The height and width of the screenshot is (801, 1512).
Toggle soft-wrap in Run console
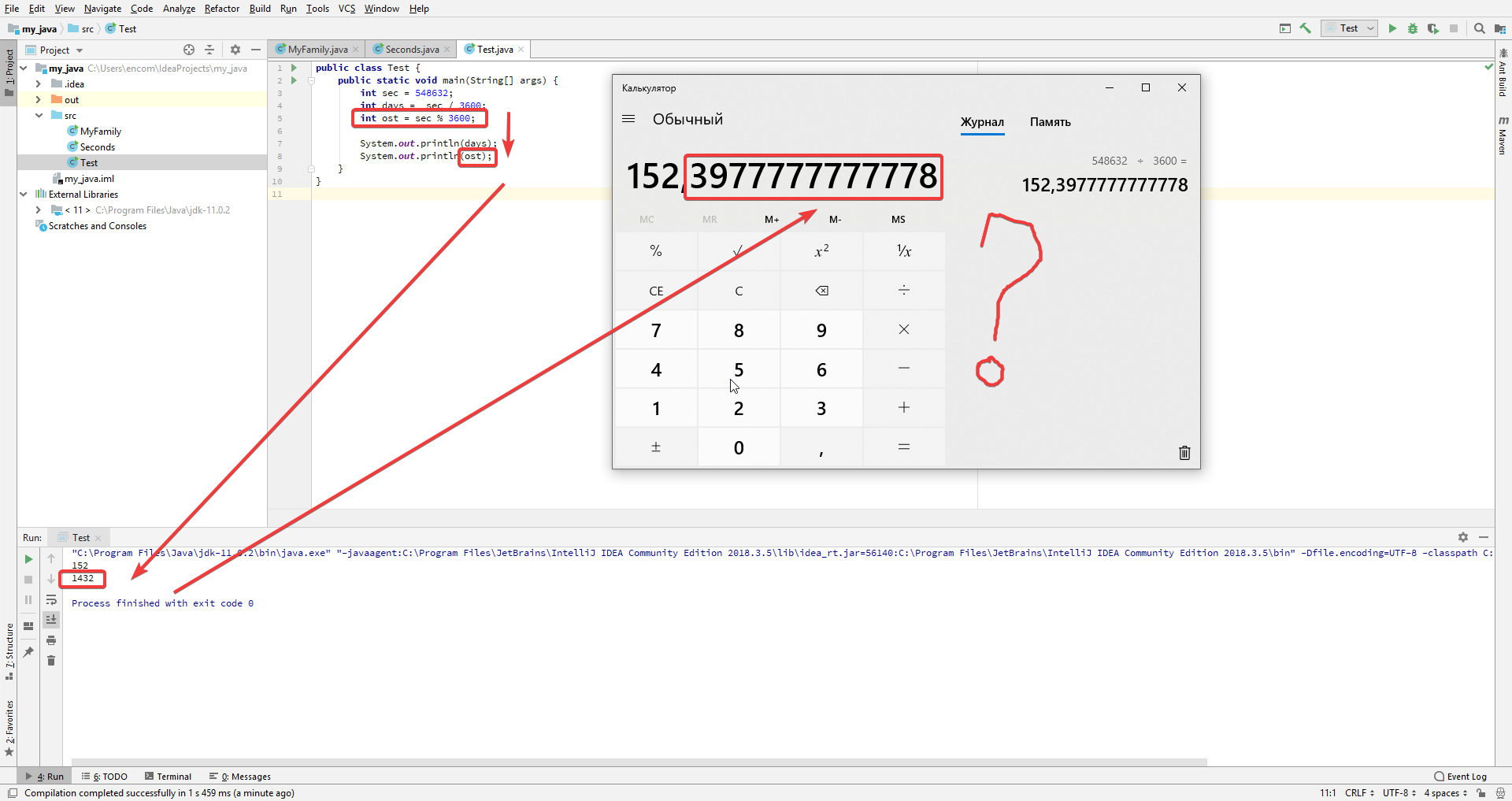click(51, 599)
